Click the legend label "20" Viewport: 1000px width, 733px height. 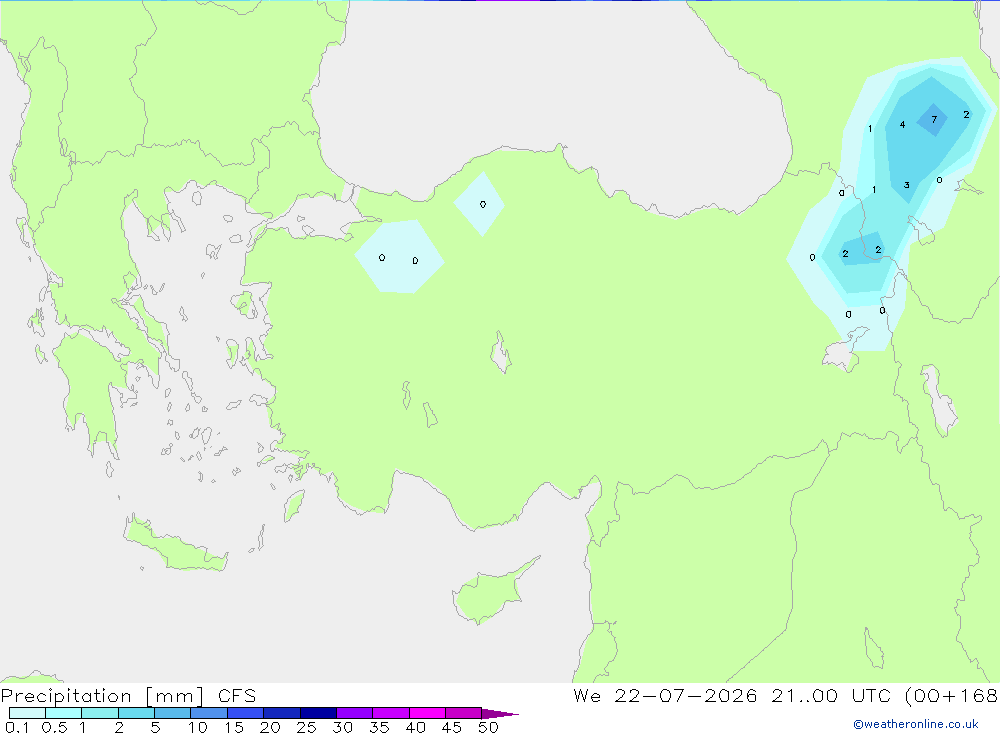point(270,727)
